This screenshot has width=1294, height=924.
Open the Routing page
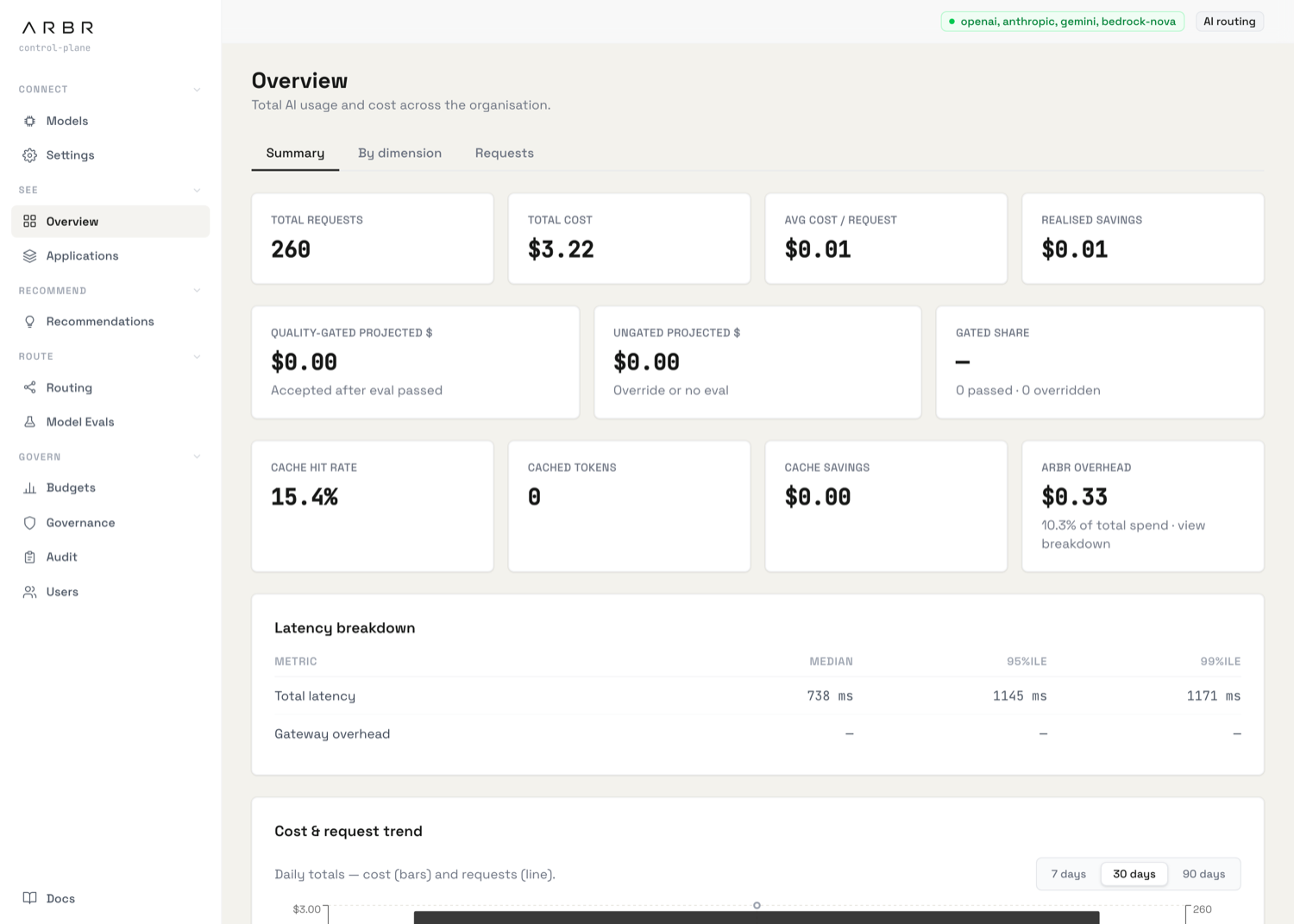110,388
